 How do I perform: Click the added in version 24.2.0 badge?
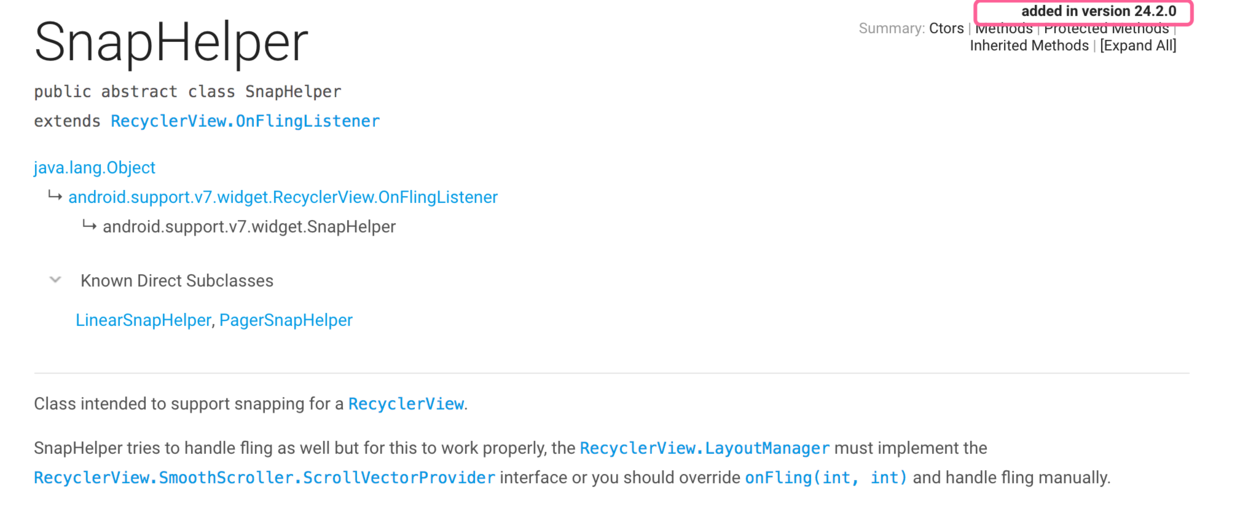(x=1084, y=12)
